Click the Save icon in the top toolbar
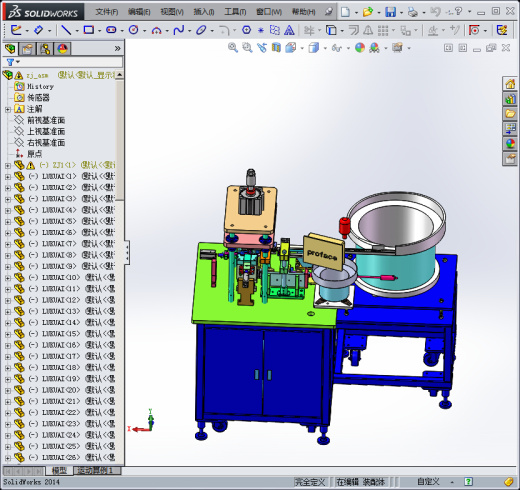The height and width of the screenshot is (490, 520). pos(390,12)
